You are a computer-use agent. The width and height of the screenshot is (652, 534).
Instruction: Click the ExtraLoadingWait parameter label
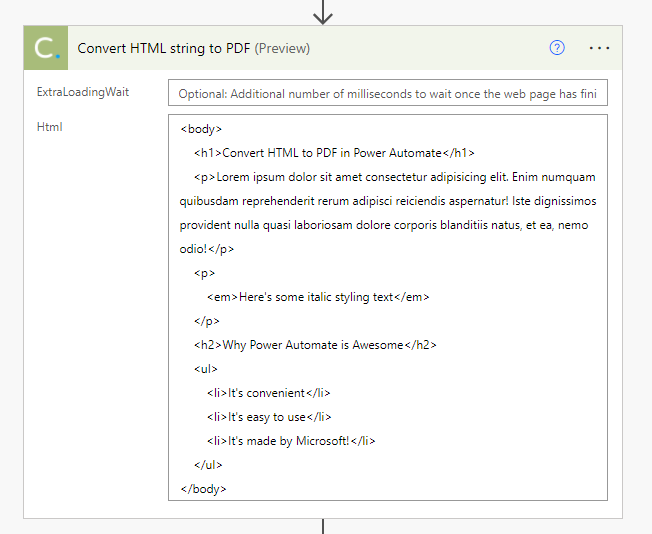pos(83,93)
